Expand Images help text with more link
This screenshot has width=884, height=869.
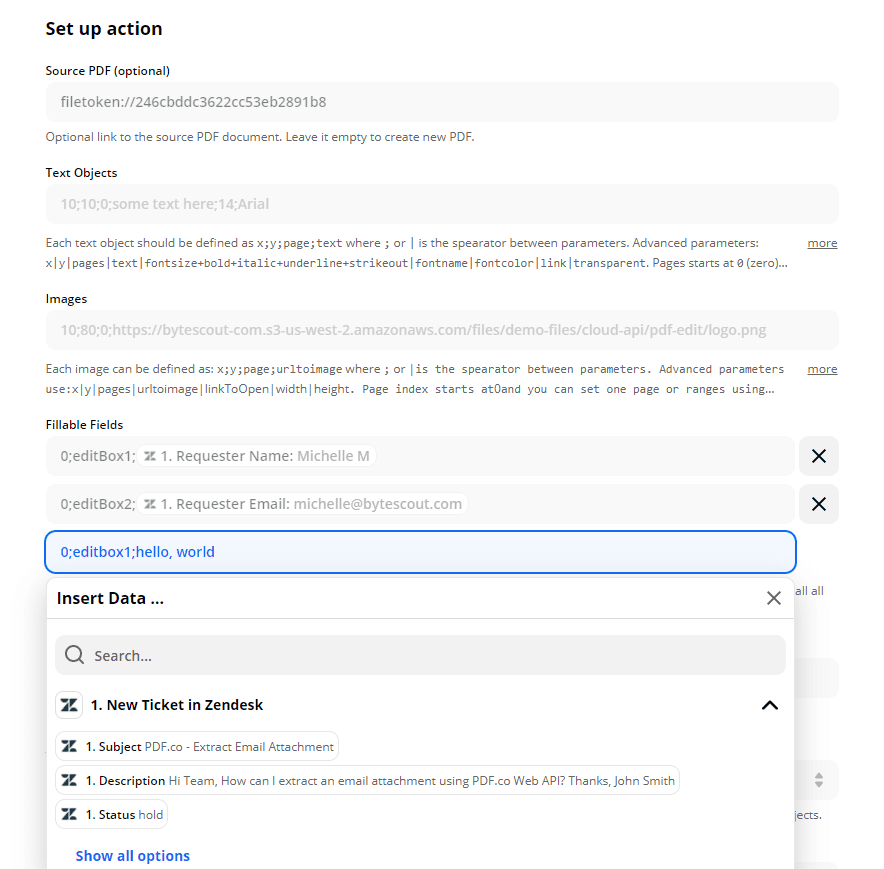click(x=822, y=369)
